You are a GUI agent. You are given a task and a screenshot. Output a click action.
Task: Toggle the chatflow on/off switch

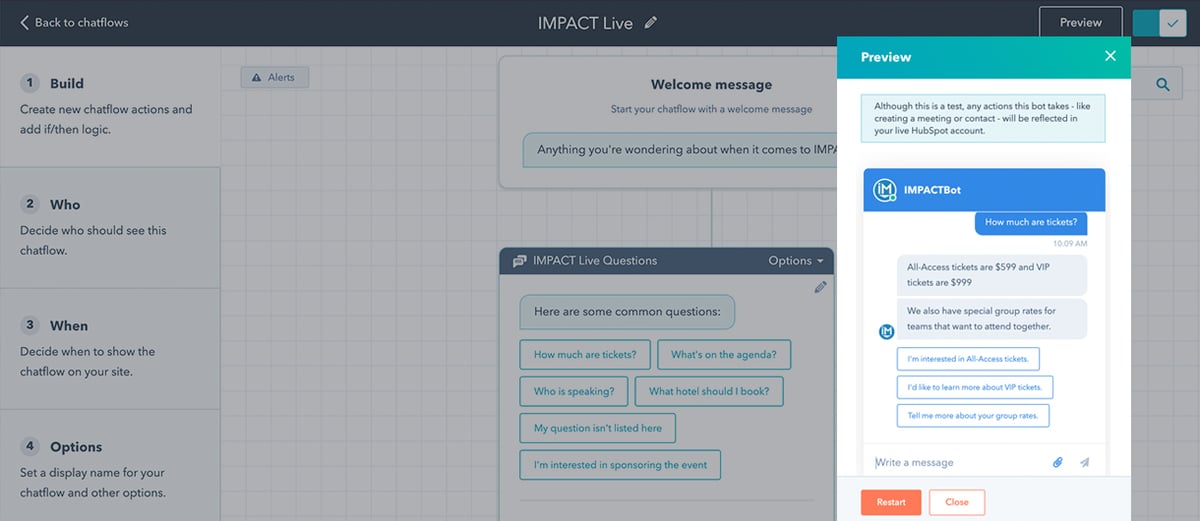pos(1159,23)
